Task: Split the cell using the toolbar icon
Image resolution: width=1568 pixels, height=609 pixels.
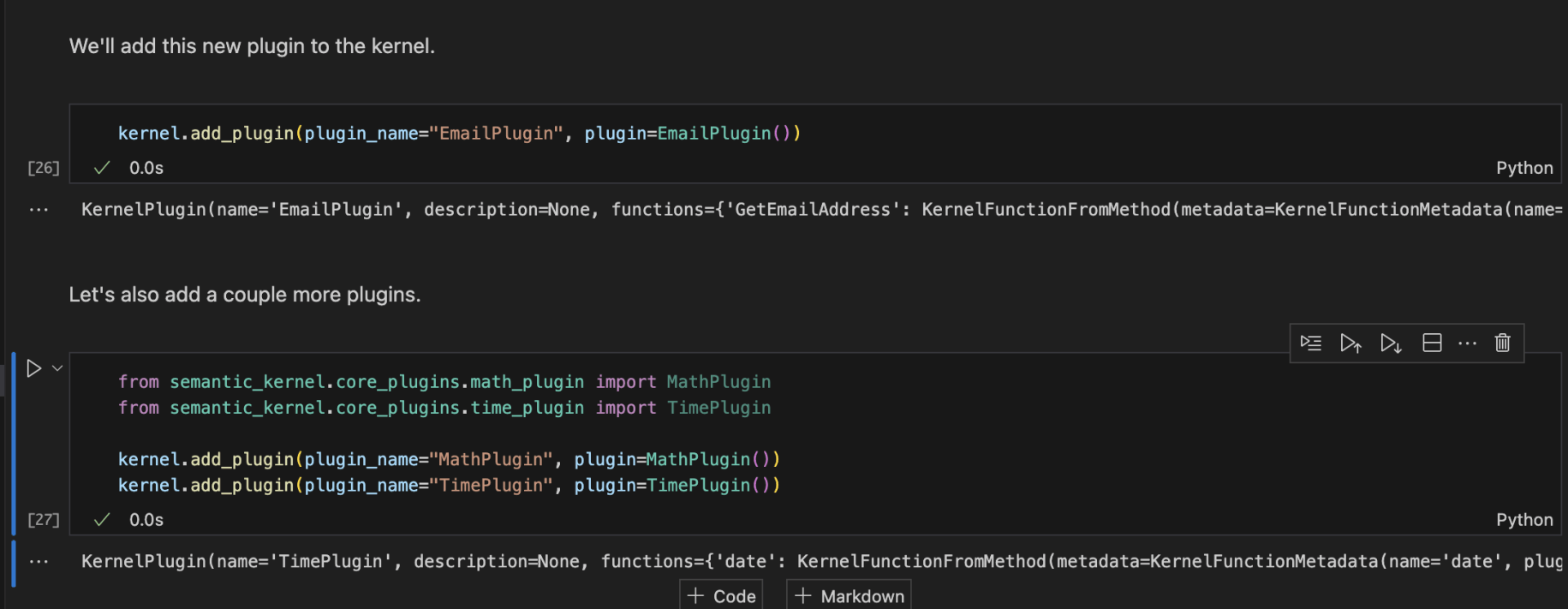Action: tap(1432, 343)
